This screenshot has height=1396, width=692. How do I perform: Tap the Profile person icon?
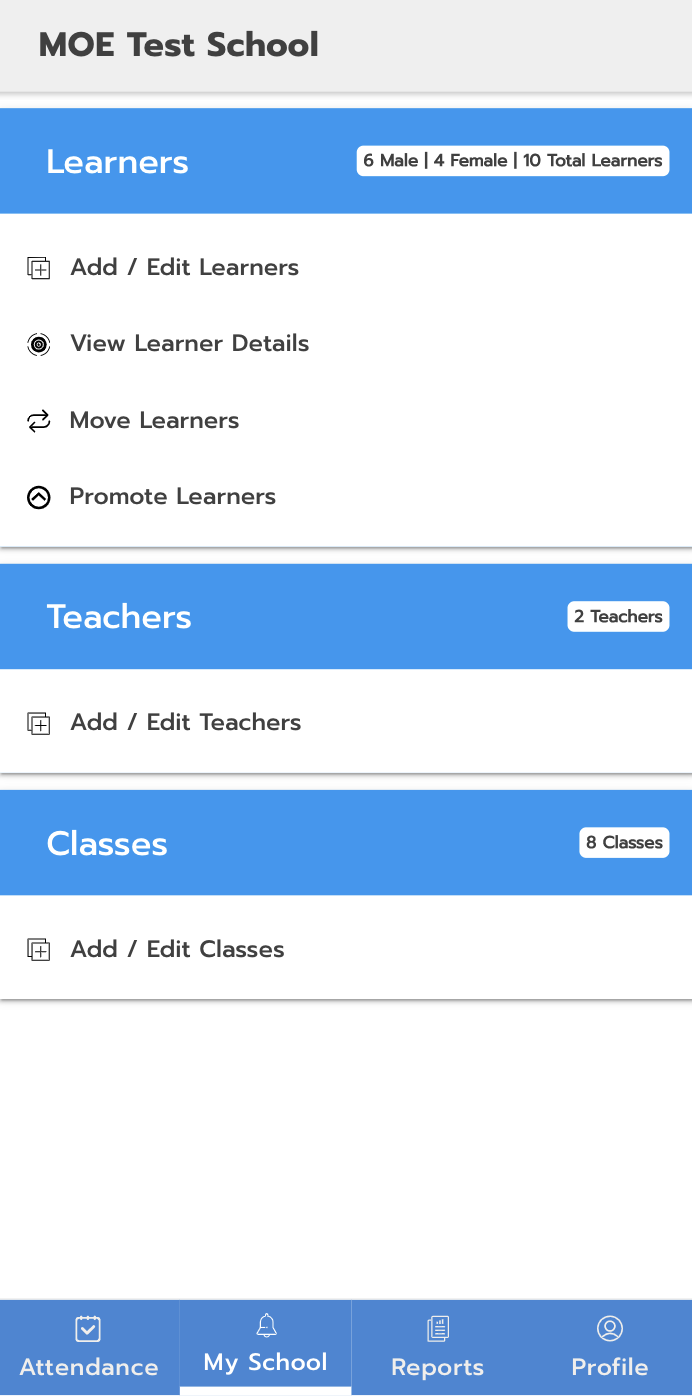tap(610, 1329)
